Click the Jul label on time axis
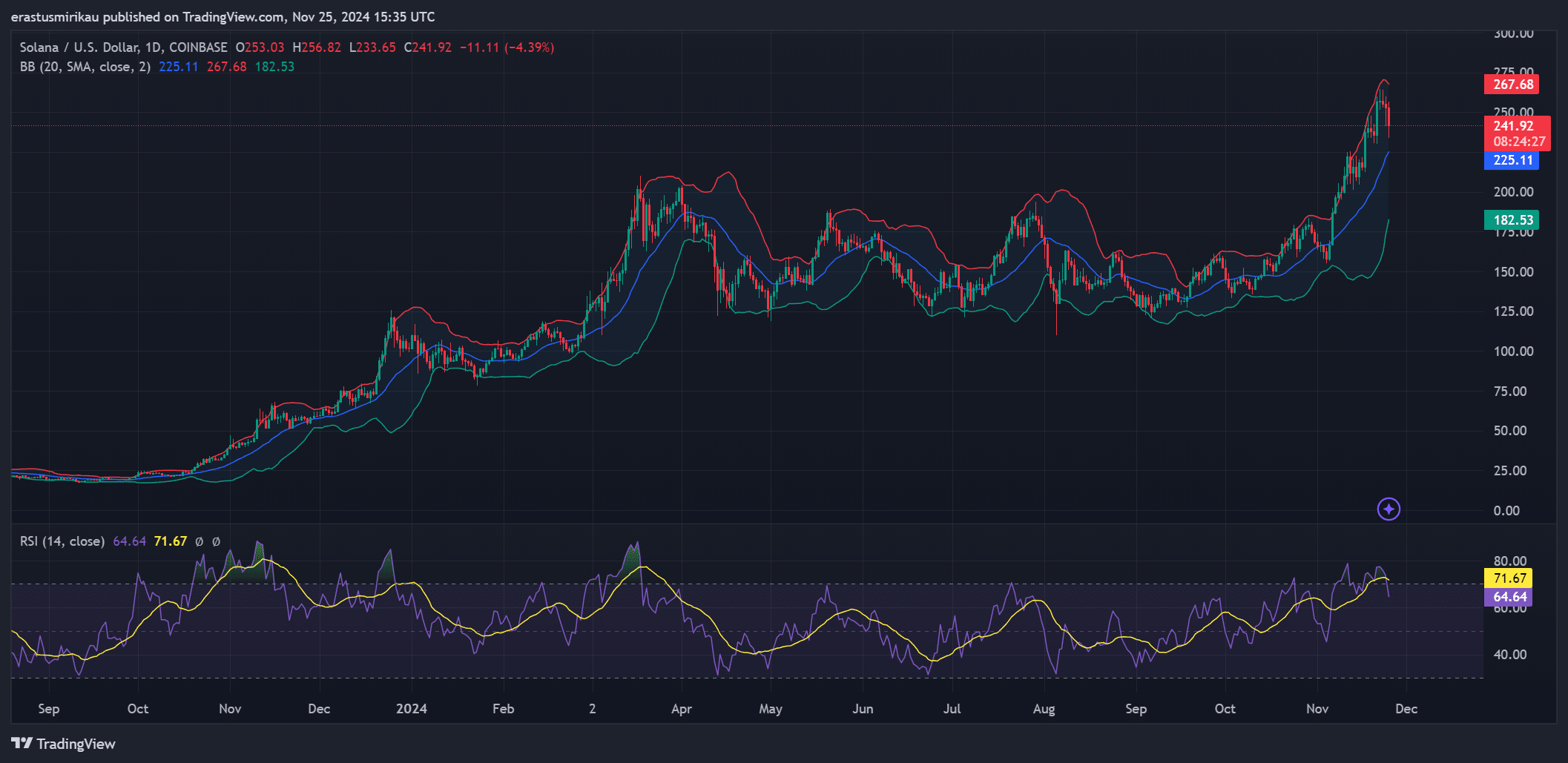The height and width of the screenshot is (763, 1568). pyautogui.click(x=952, y=709)
